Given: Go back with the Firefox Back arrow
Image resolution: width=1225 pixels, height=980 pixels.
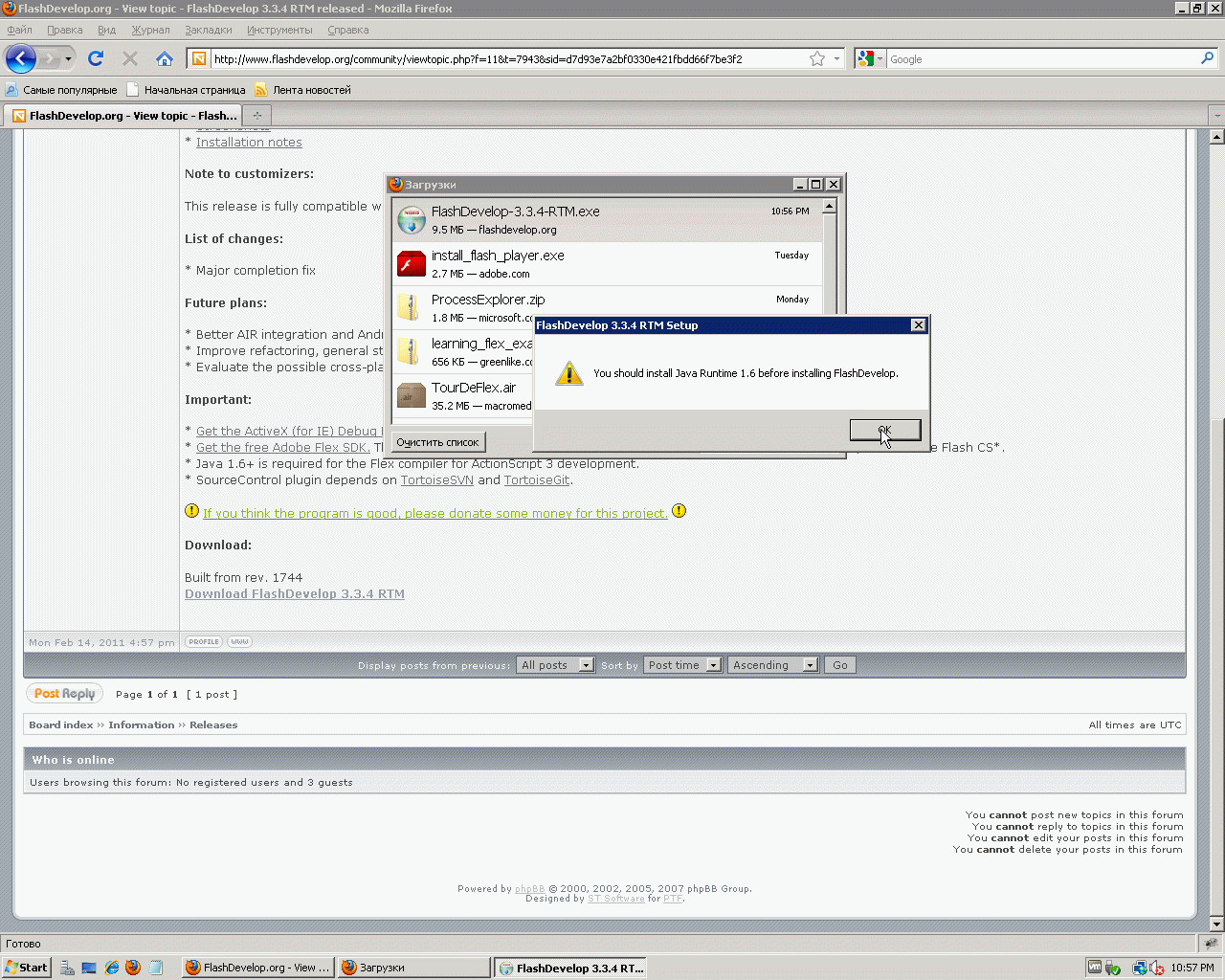Looking at the screenshot, I should 21,58.
